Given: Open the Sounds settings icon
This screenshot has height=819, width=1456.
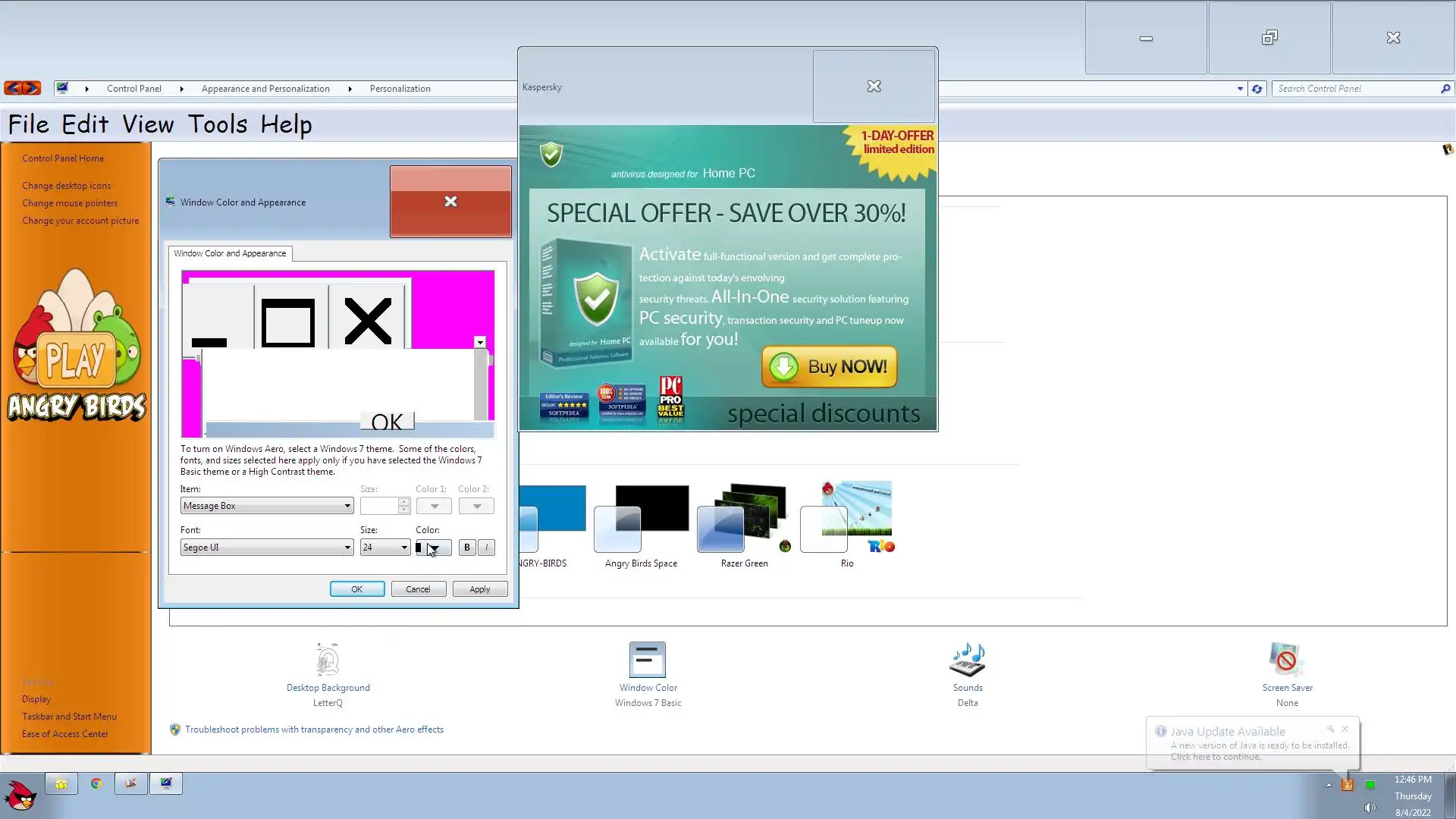Looking at the screenshot, I should 967,661.
